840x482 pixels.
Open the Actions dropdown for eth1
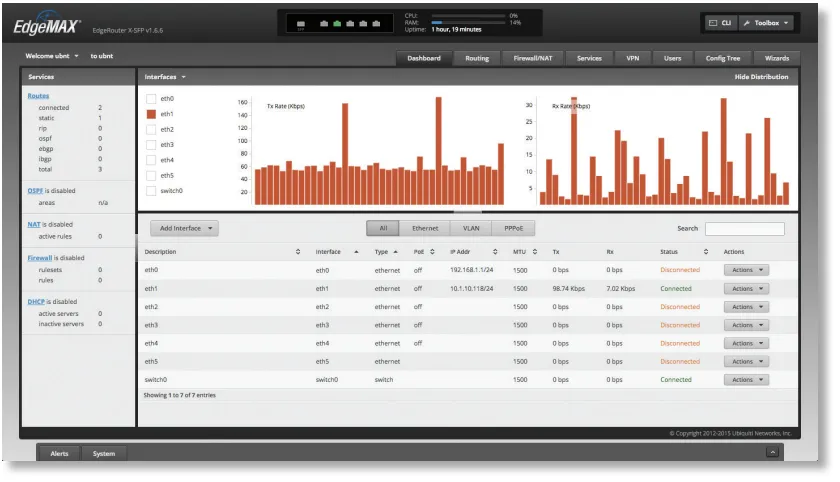point(746,289)
